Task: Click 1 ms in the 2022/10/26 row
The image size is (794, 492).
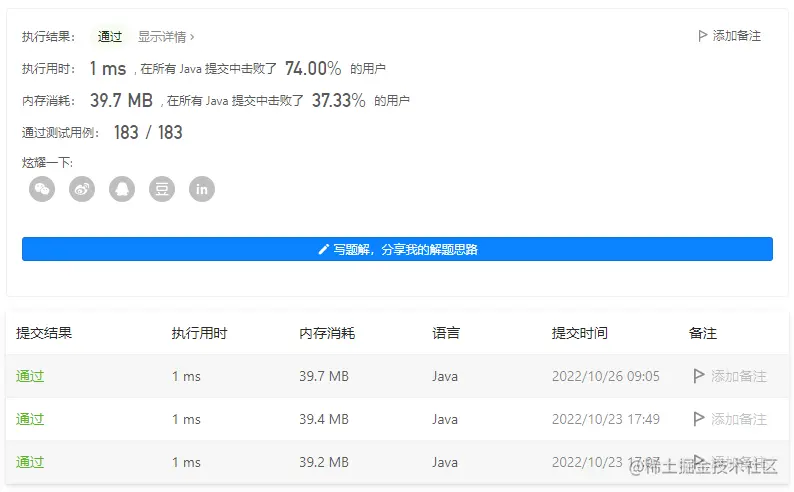Action: click(186, 376)
